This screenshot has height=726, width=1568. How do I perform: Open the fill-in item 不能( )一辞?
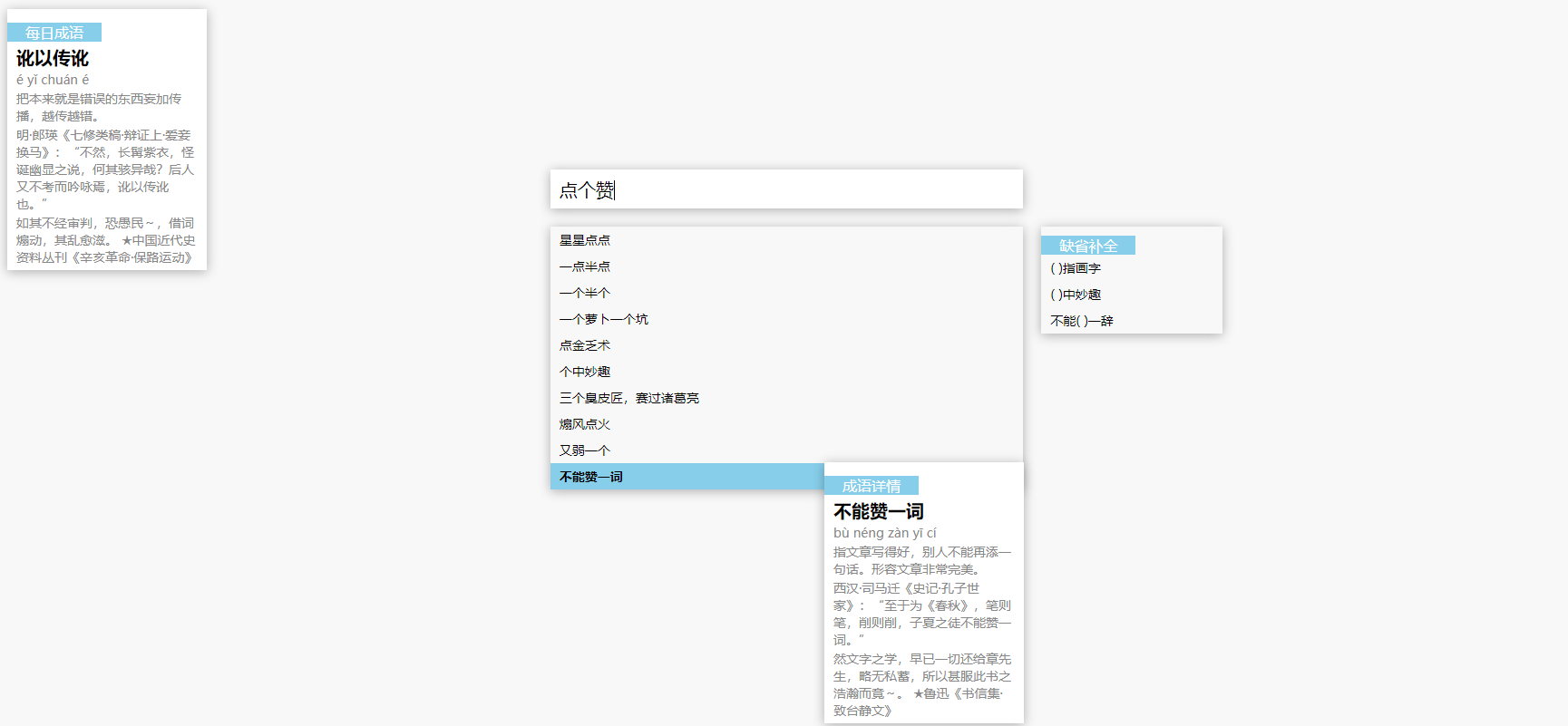(x=1131, y=321)
